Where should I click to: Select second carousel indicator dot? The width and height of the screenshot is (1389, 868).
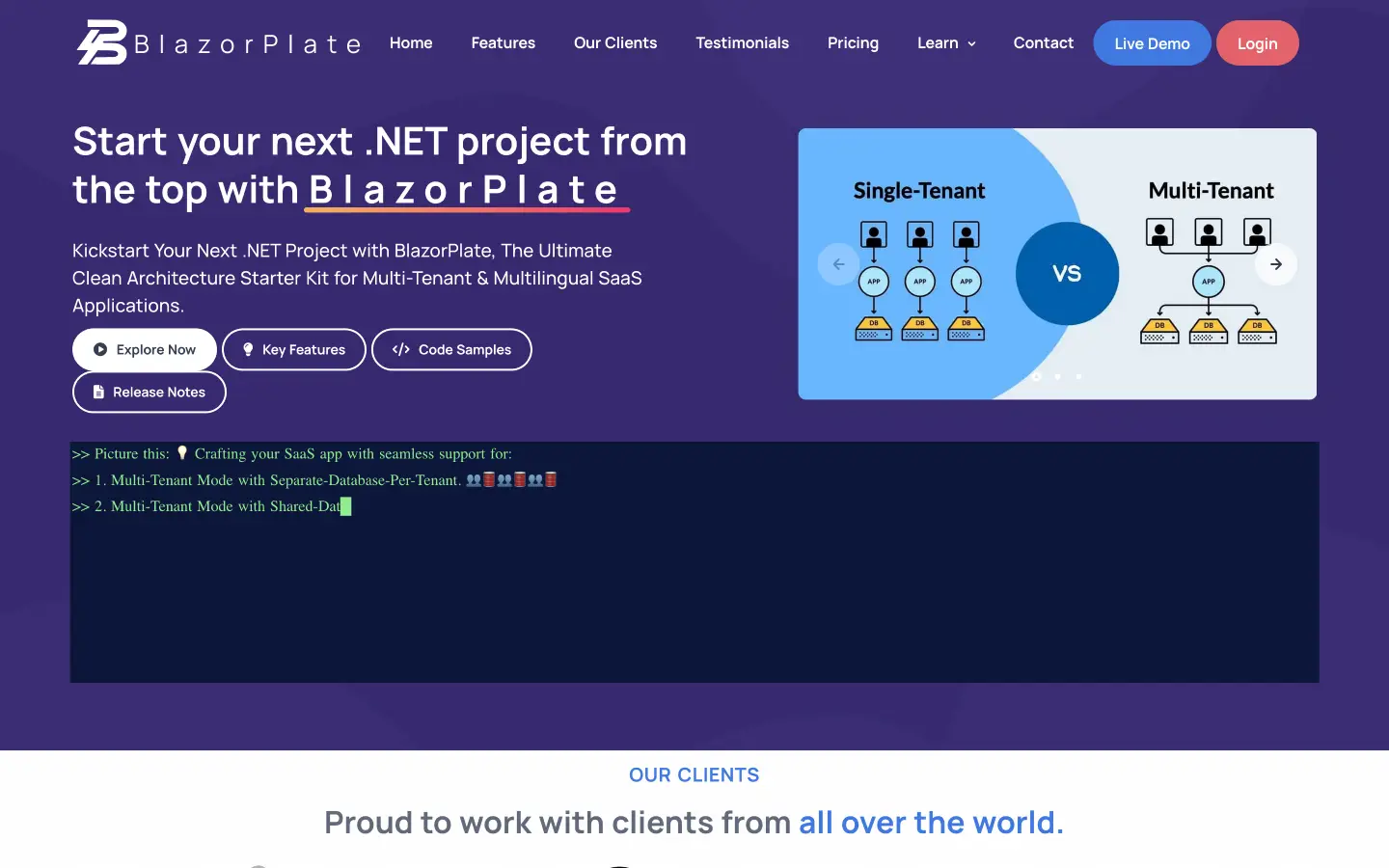pyautogui.click(x=1058, y=376)
